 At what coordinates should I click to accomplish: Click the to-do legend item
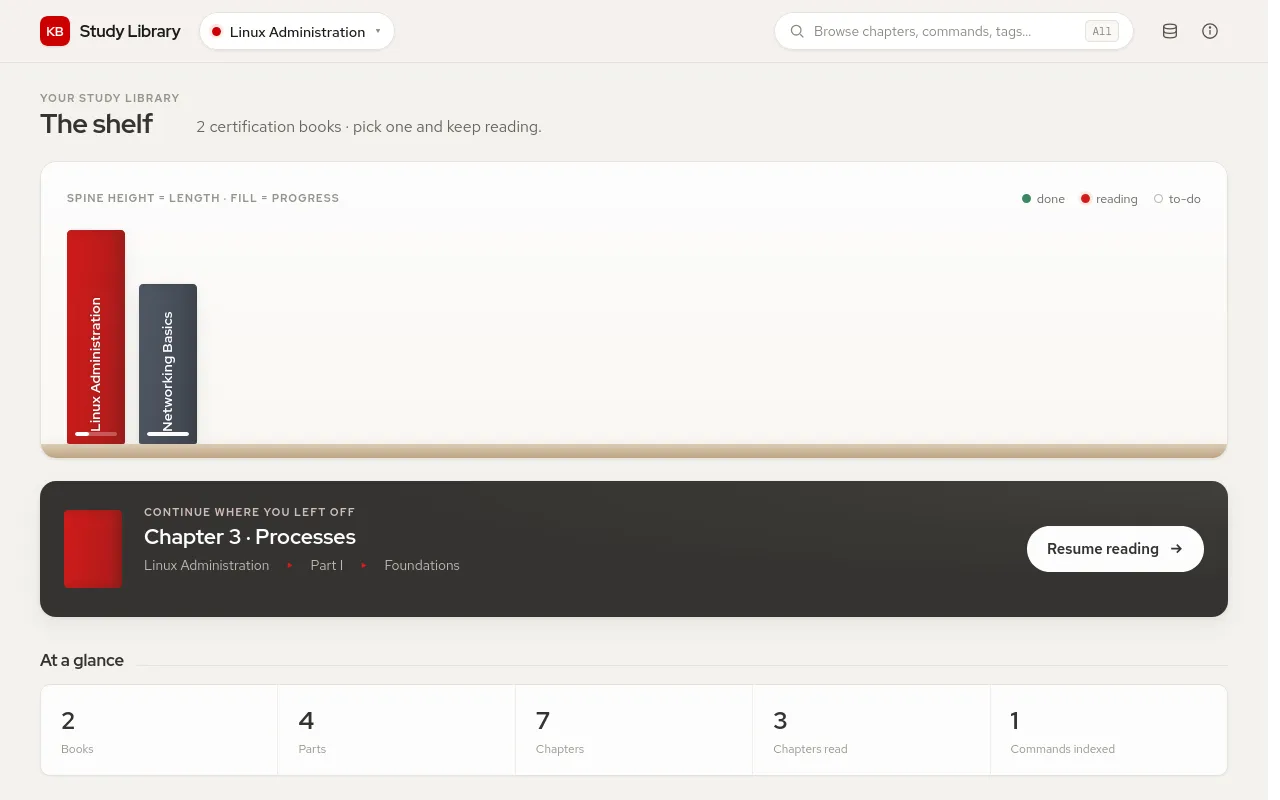pyautogui.click(x=1177, y=199)
